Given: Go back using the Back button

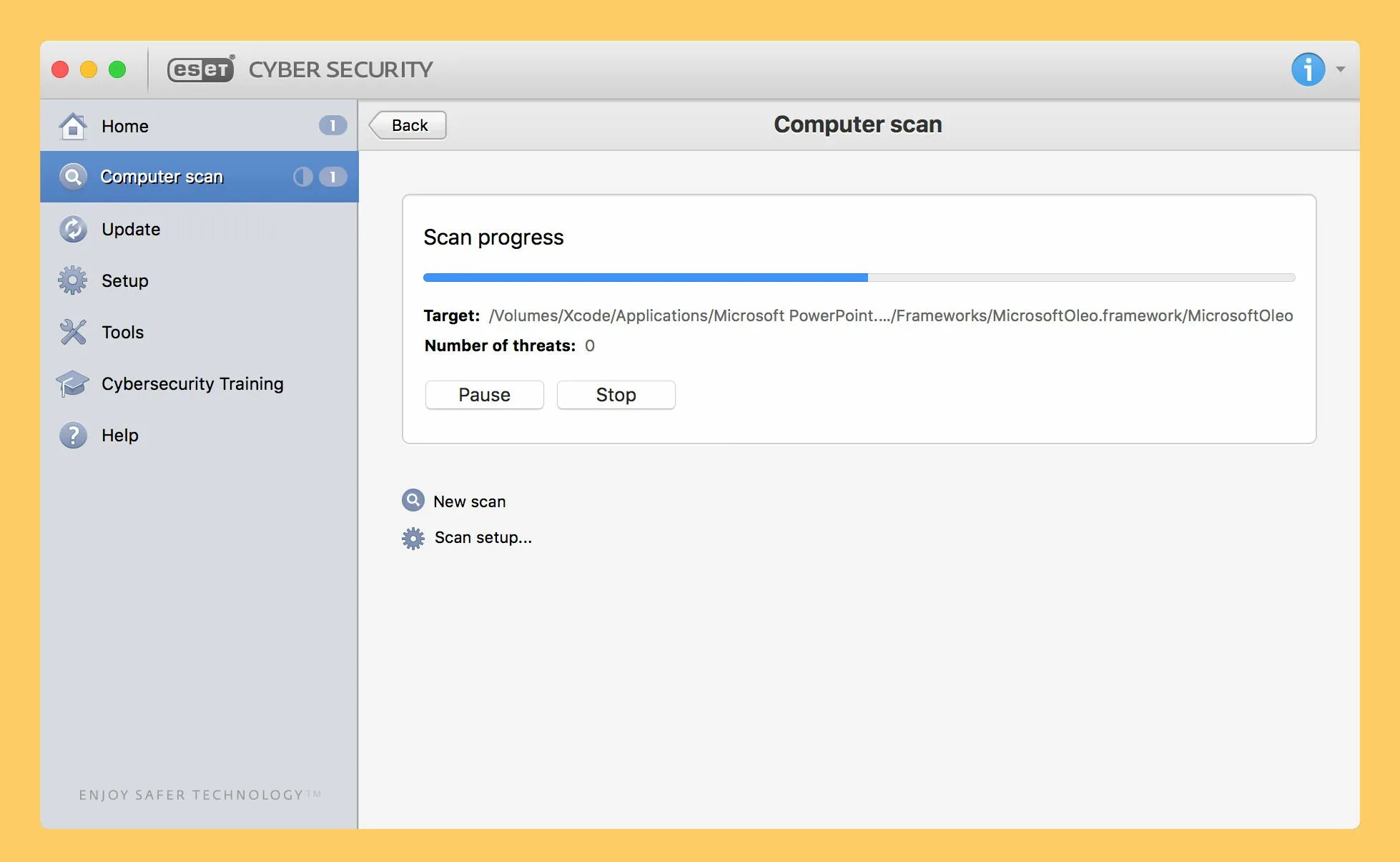Looking at the screenshot, I should 408,125.
